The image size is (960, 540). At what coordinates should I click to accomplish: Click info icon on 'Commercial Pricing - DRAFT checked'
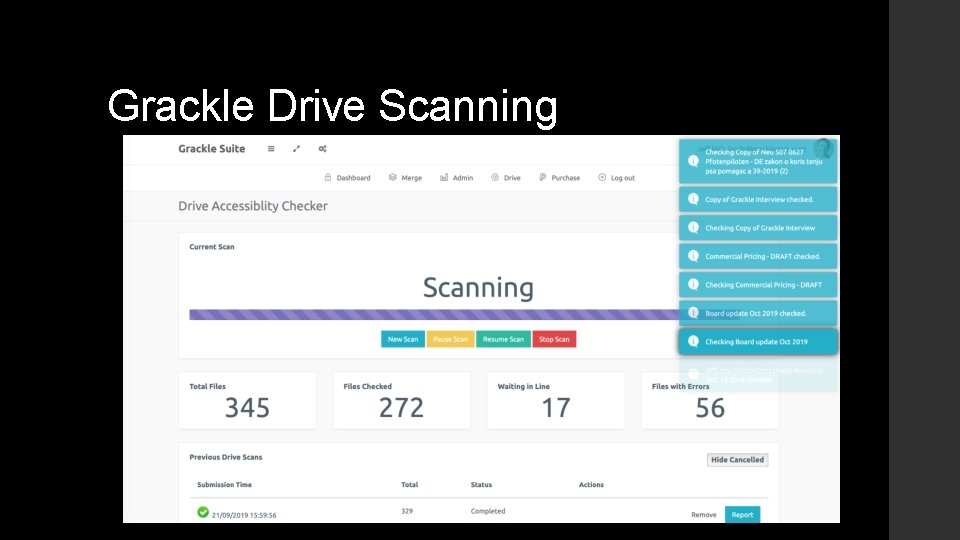tap(693, 256)
